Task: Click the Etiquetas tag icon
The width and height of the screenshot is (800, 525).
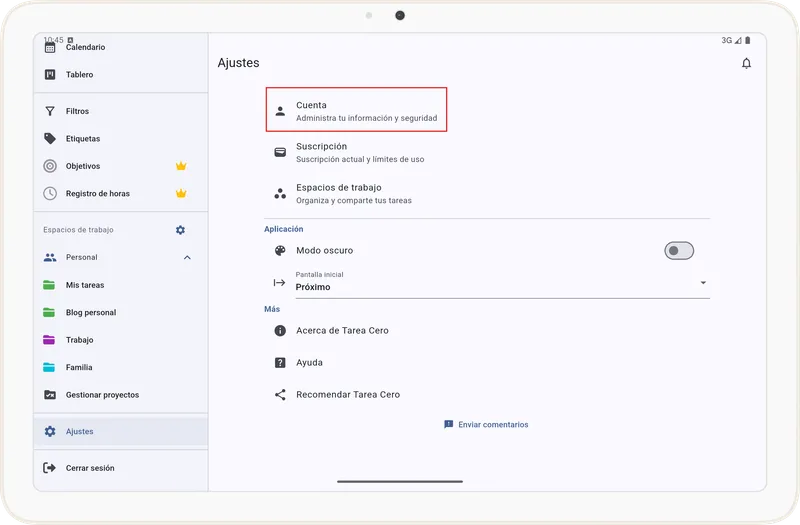Action: point(50,139)
